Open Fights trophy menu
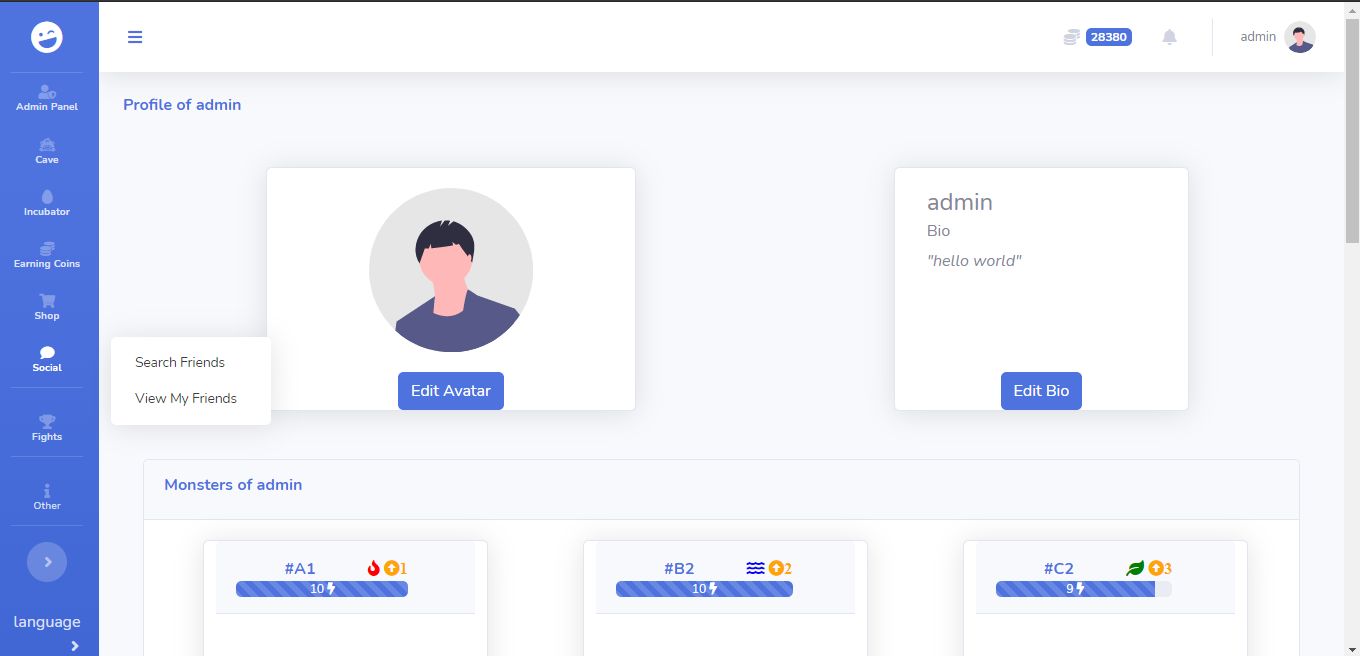1360x656 pixels. coord(47,427)
